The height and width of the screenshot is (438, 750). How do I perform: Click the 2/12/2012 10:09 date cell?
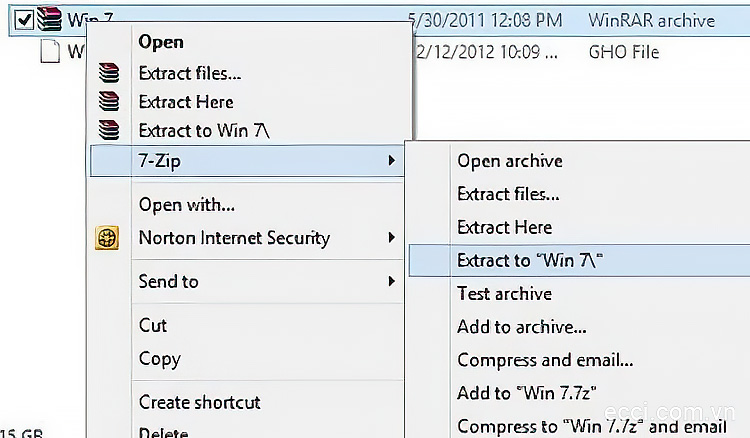[486, 52]
